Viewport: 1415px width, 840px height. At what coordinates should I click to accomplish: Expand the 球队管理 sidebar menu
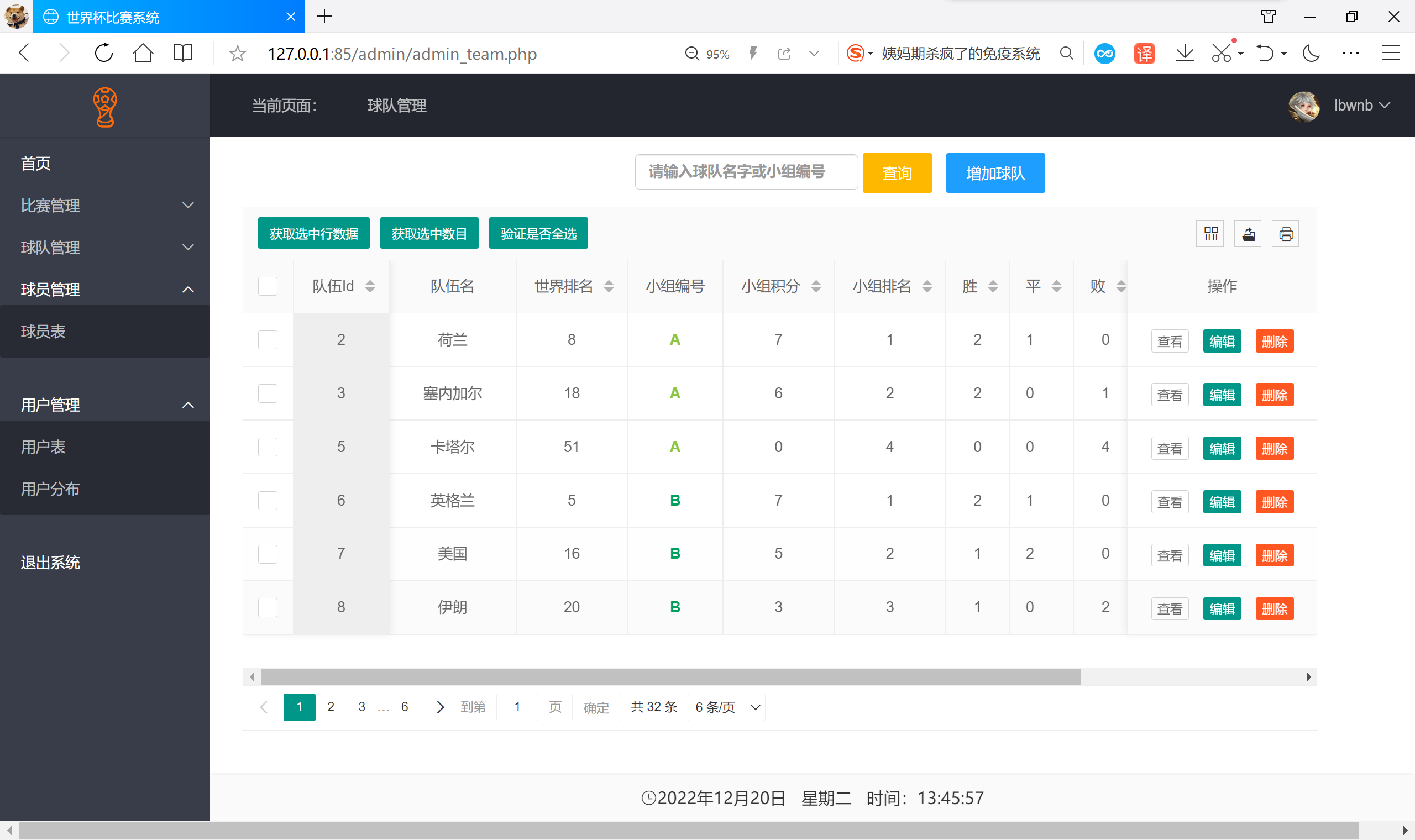click(x=104, y=248)
